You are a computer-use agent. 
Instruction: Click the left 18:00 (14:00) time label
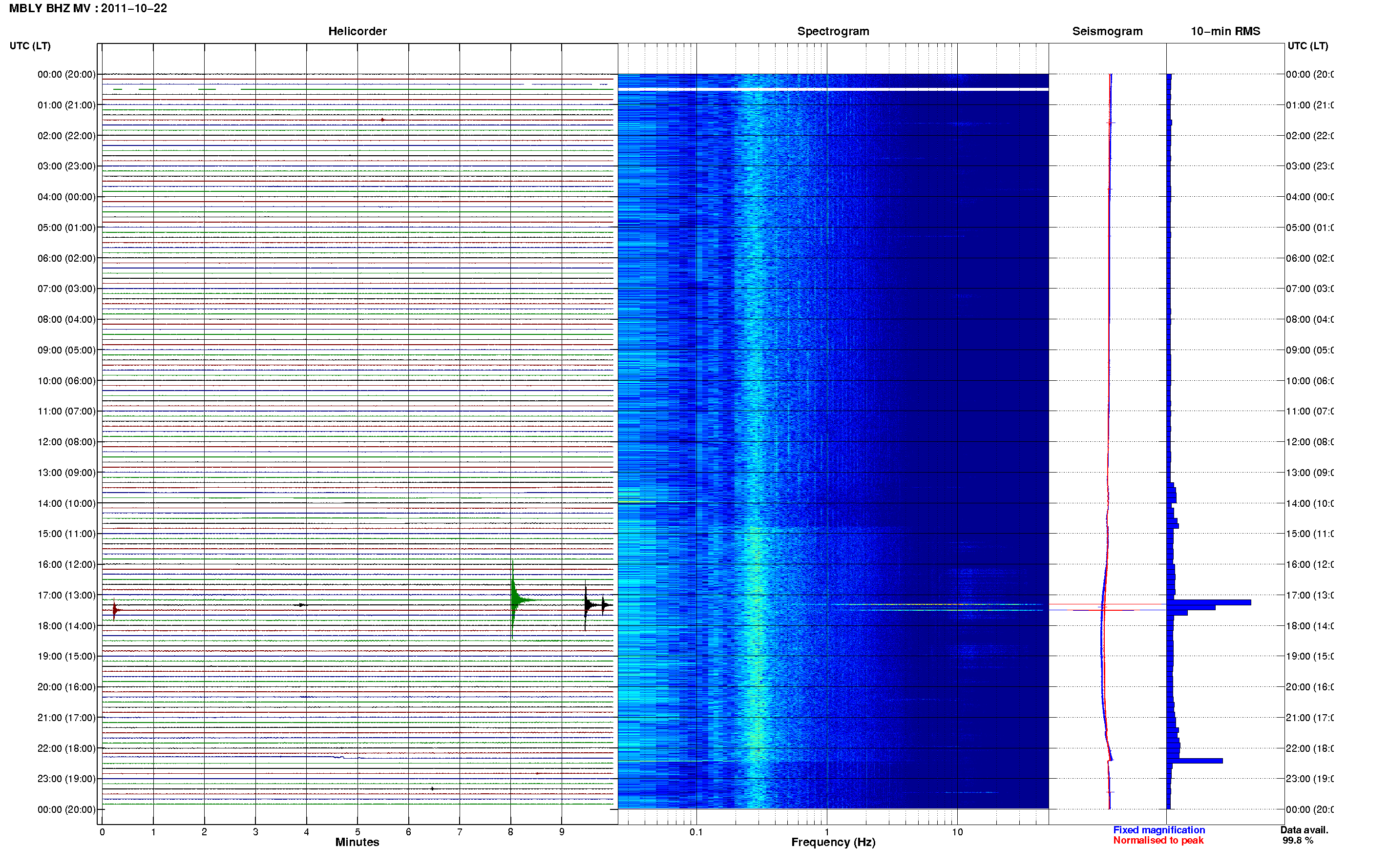coord(66,626)
